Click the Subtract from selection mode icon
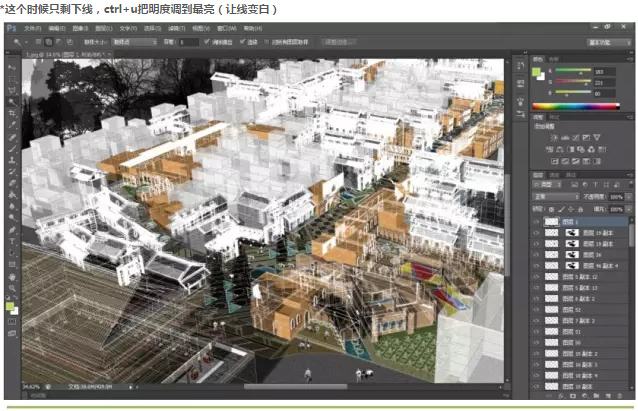This screenshot has width=638, height=411. point(59,42)
